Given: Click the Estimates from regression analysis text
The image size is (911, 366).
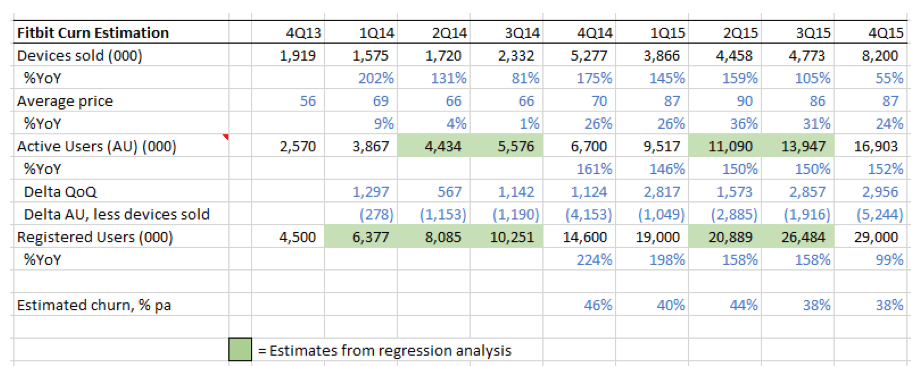Looking at the screenshot, I should [385, 350].
